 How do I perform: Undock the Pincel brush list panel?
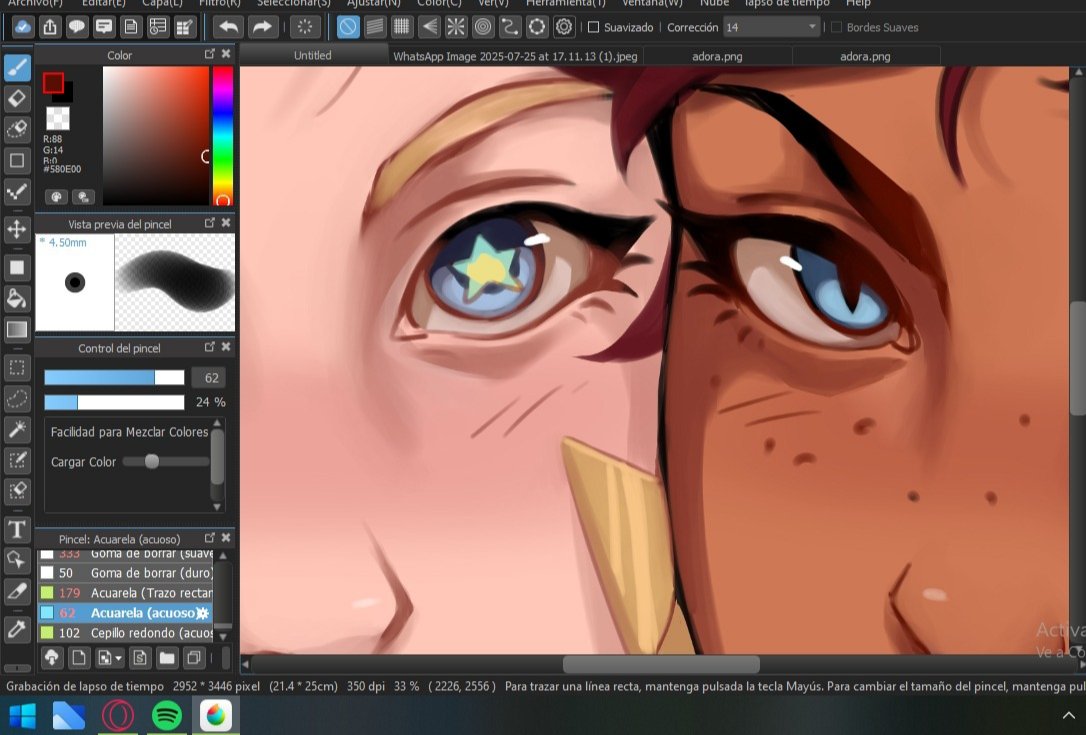click(x=210, y=538)
